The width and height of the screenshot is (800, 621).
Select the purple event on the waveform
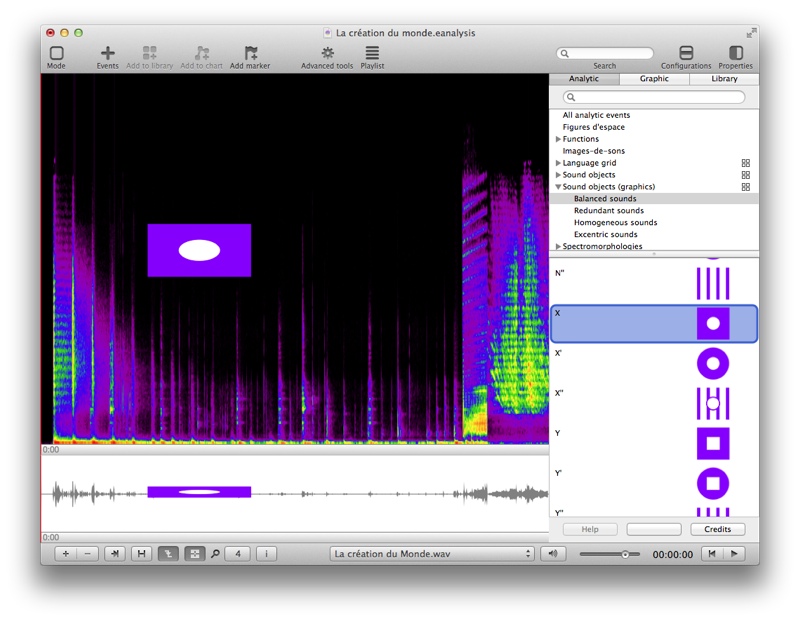(x=199, y=492)
